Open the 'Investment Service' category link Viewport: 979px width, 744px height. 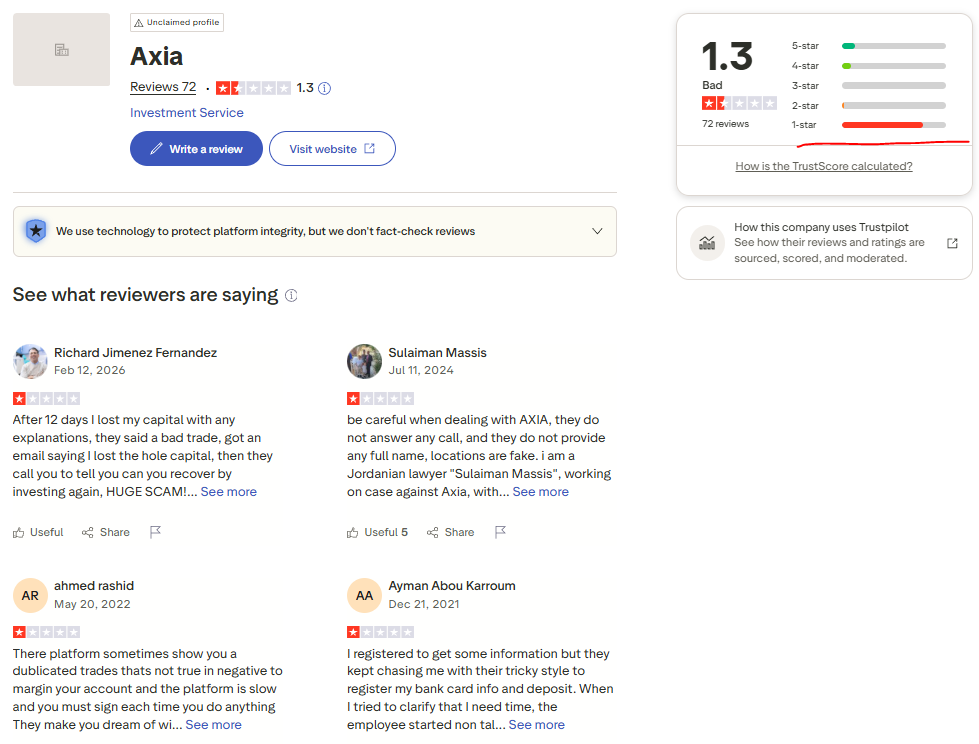pos(187,113)
